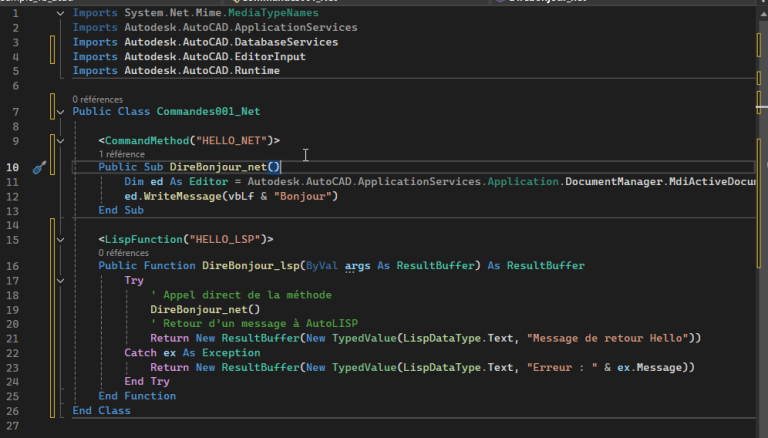Click line number 27 in the gutter

pyautogui.click(x=12, y=426)
